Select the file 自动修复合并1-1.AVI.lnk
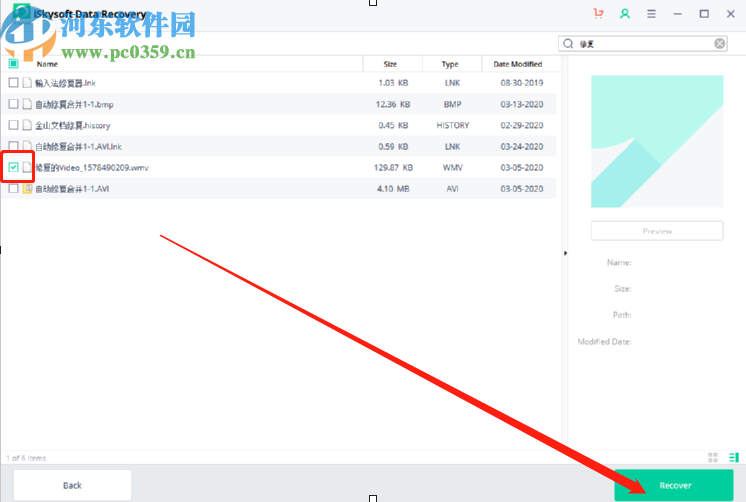This screenshot has width=746, height=502. point(78,147)
